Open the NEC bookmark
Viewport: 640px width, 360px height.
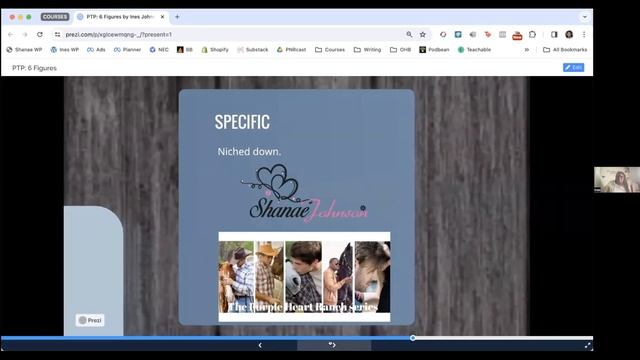point(159,50)
